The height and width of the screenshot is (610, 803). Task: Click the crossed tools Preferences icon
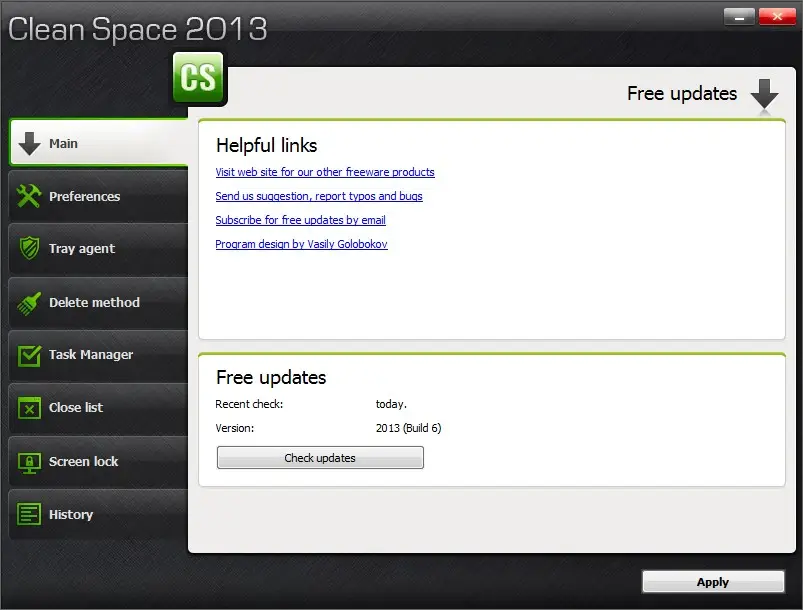click(x=29, y=196)
